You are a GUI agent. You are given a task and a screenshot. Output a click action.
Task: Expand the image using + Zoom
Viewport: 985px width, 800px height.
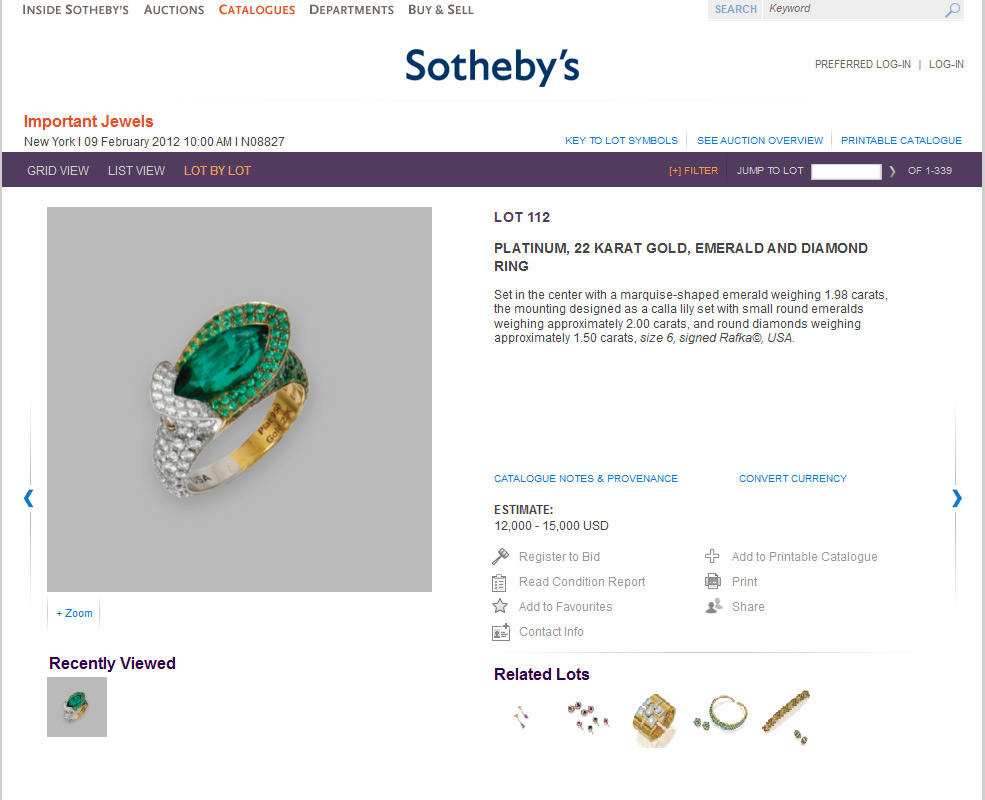tap(74, 613)
